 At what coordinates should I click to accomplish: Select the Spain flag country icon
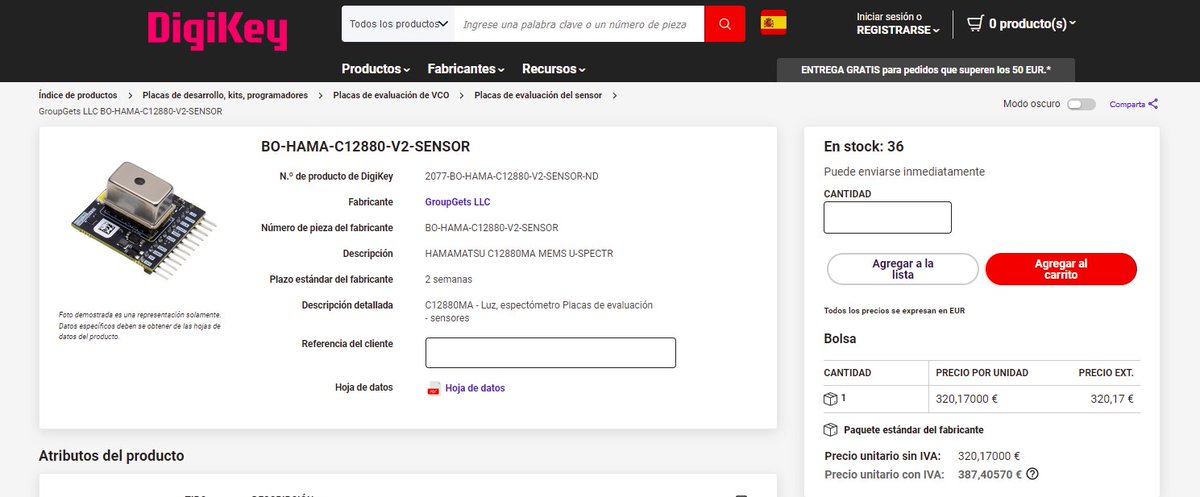click(773, 23)
